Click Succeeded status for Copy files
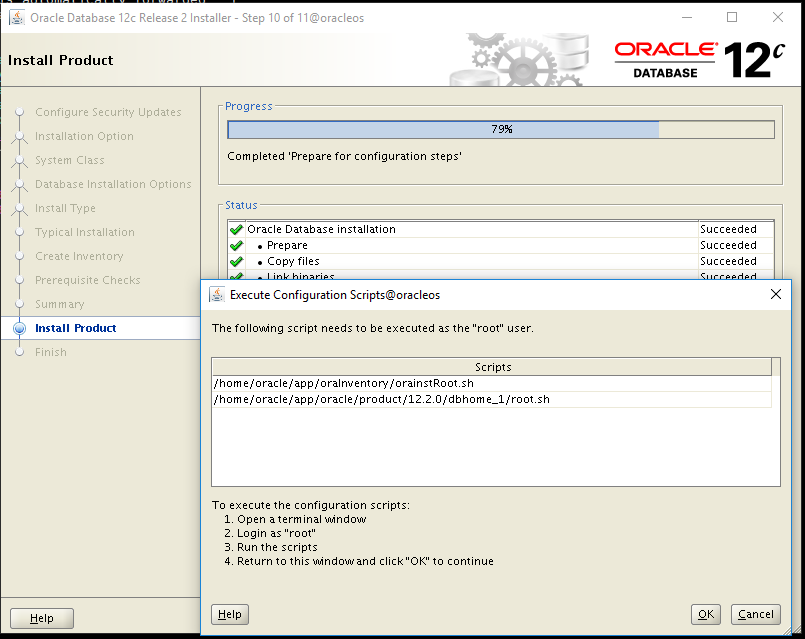Screen dimensions: 805x639 pos(728,261)
